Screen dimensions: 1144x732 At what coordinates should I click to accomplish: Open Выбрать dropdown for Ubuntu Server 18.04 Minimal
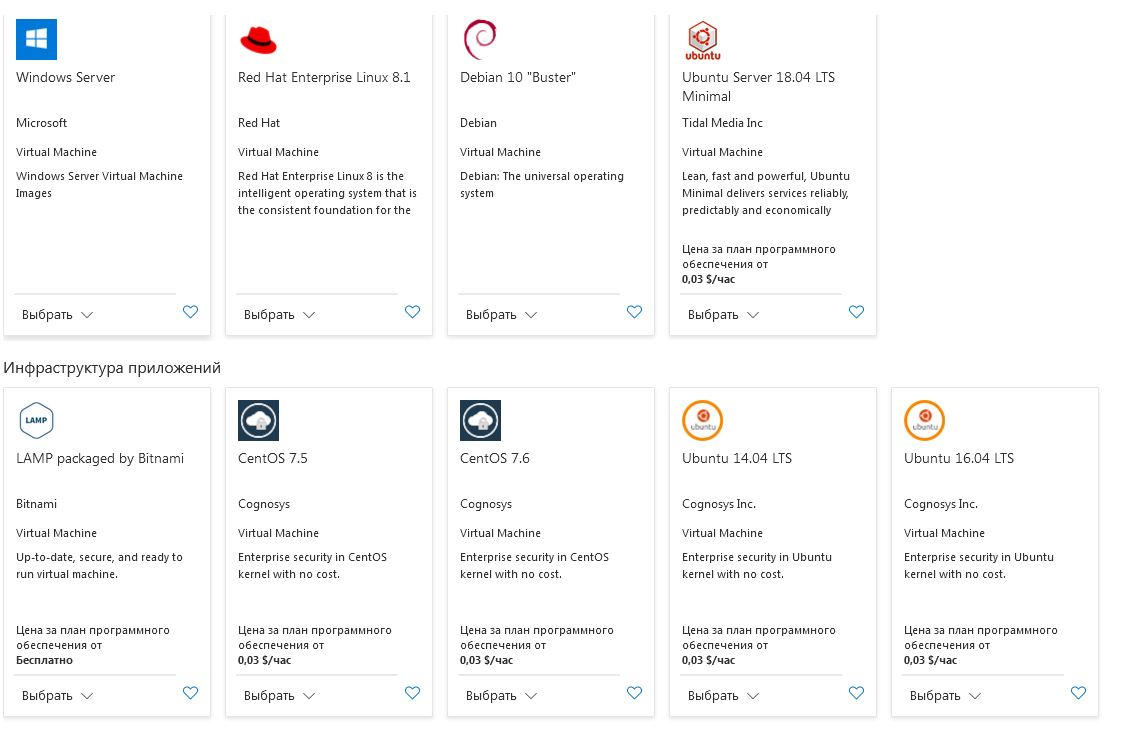724,315
